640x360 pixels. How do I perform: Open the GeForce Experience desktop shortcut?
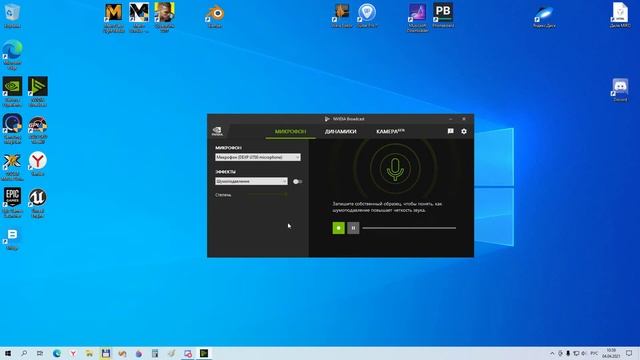12,91
